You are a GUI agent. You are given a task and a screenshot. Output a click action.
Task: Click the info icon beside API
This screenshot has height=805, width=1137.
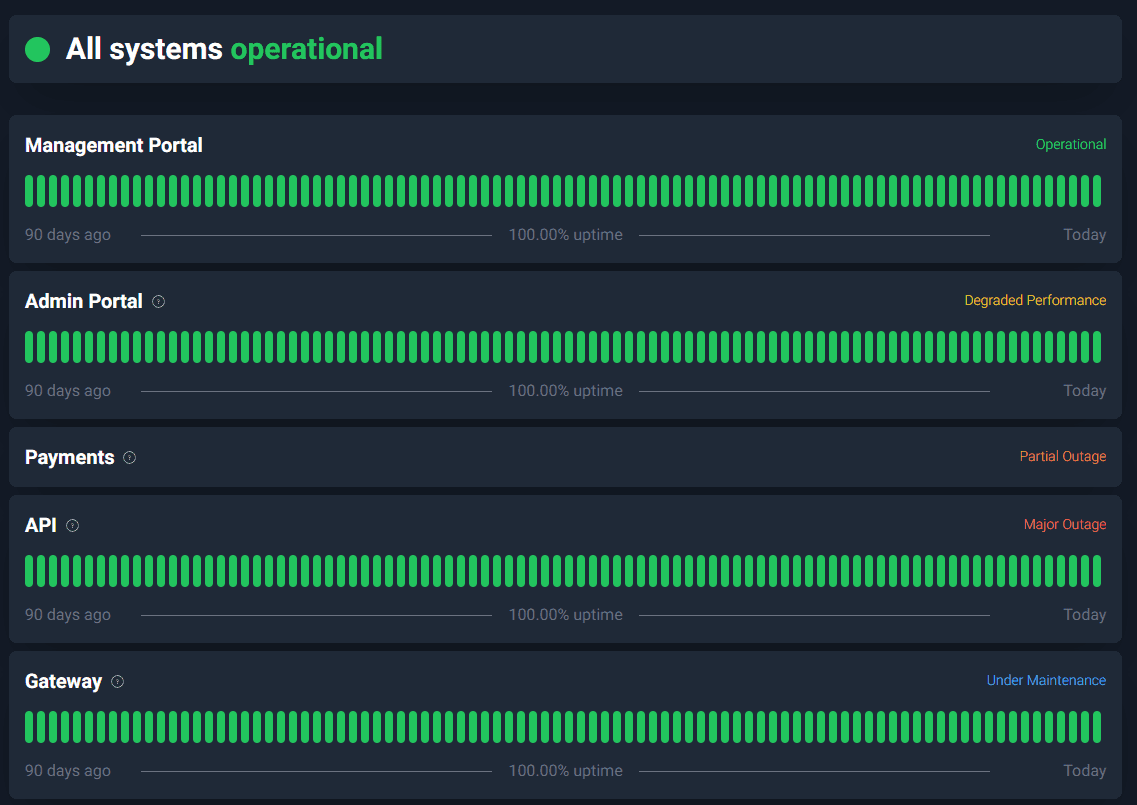tap(73, 525)
